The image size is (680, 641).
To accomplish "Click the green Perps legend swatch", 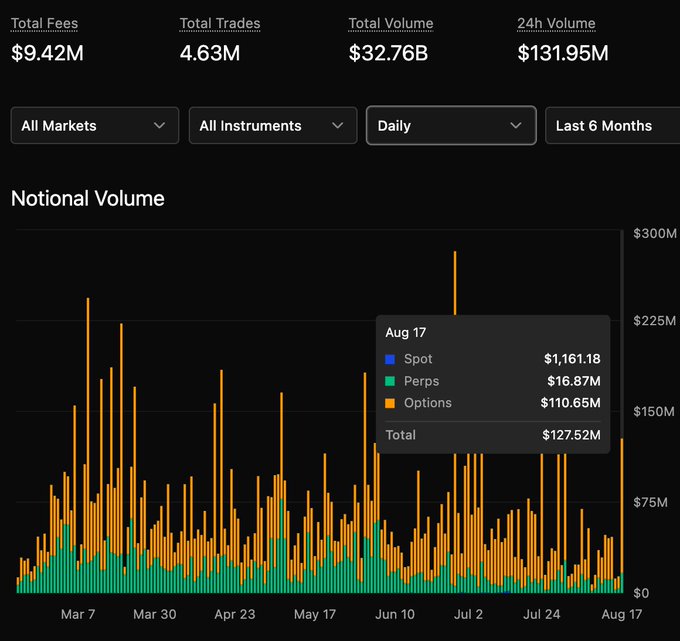I will (390, 381).
